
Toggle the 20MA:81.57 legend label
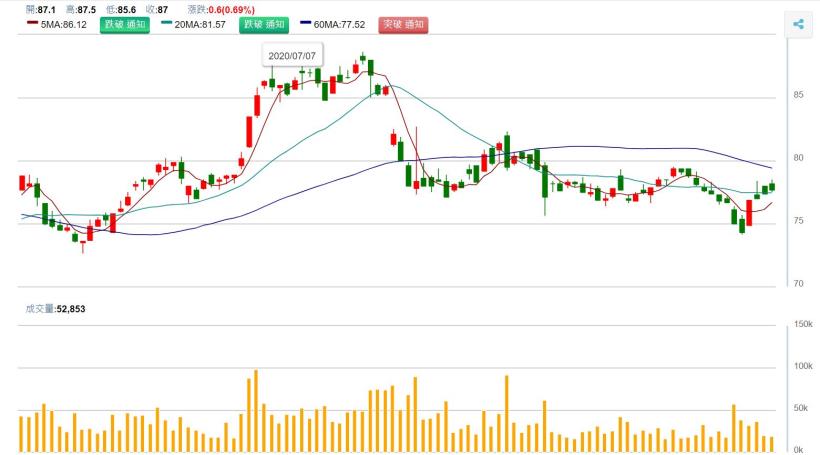[200, 23]
